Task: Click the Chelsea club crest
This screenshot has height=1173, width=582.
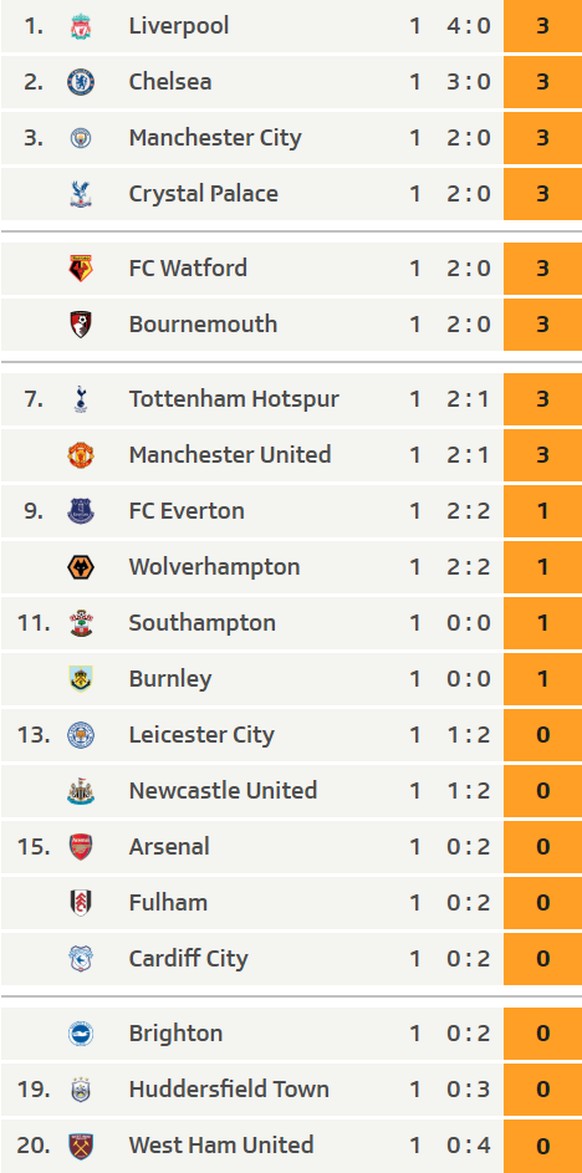Action: pyautogui.click(x=81, y=82)
